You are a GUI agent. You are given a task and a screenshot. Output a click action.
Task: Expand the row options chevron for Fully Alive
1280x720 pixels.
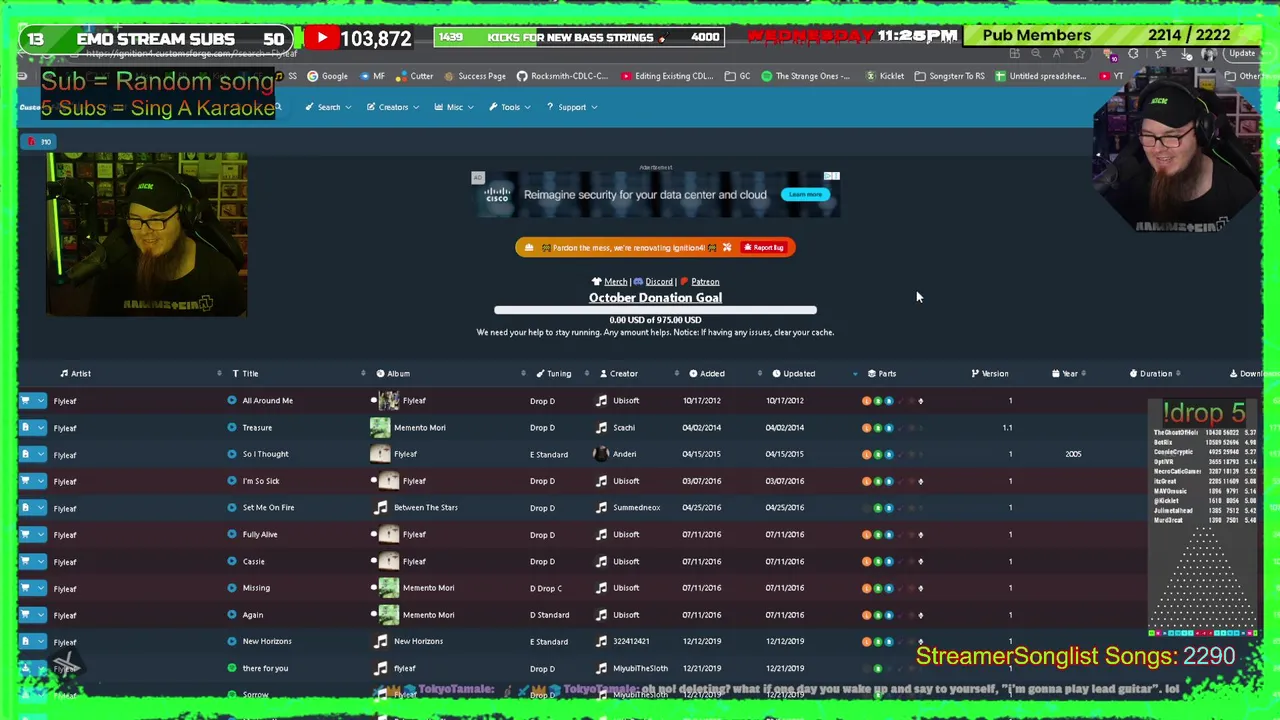(40, 535)
